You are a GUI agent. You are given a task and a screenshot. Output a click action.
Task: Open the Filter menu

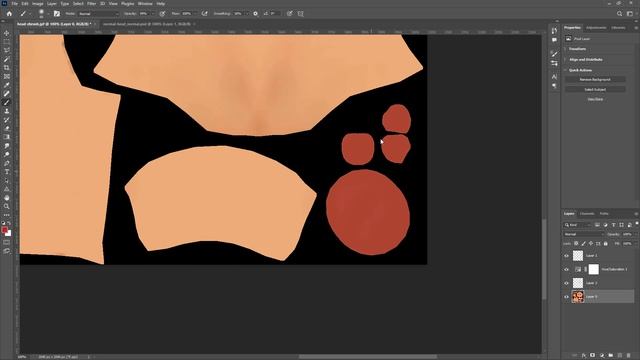(91, 4)
